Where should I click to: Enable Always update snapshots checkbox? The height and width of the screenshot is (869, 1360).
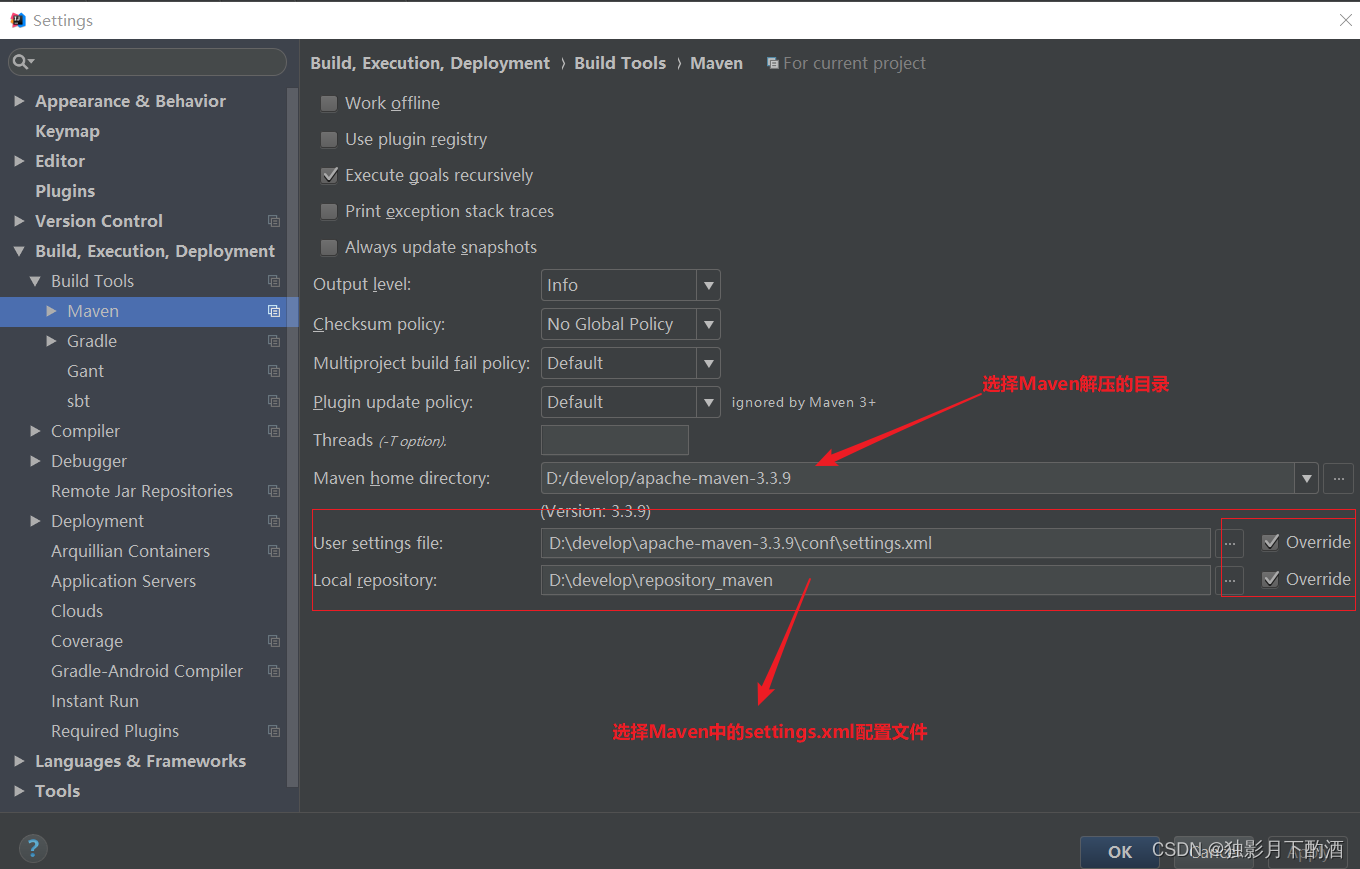tap(329, 247)
